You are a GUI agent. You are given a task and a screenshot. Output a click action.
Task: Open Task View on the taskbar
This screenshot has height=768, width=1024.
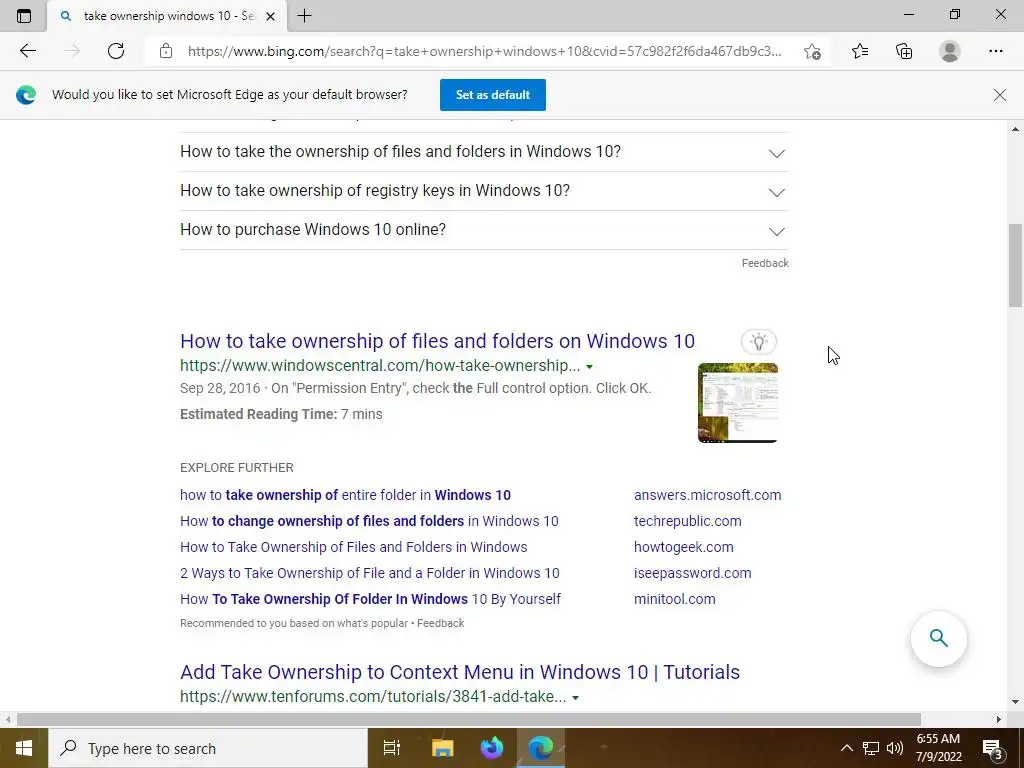tap(391, 748)
